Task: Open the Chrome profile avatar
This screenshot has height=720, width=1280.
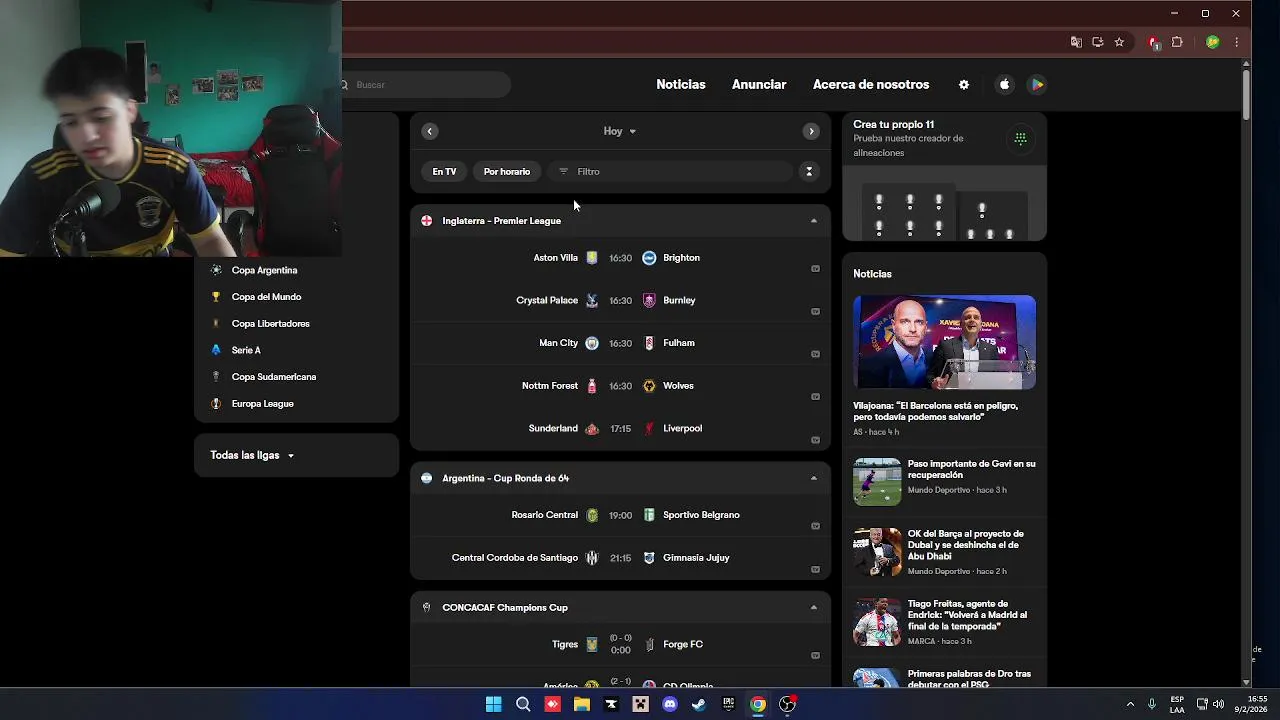Action: coord(1212,42)
